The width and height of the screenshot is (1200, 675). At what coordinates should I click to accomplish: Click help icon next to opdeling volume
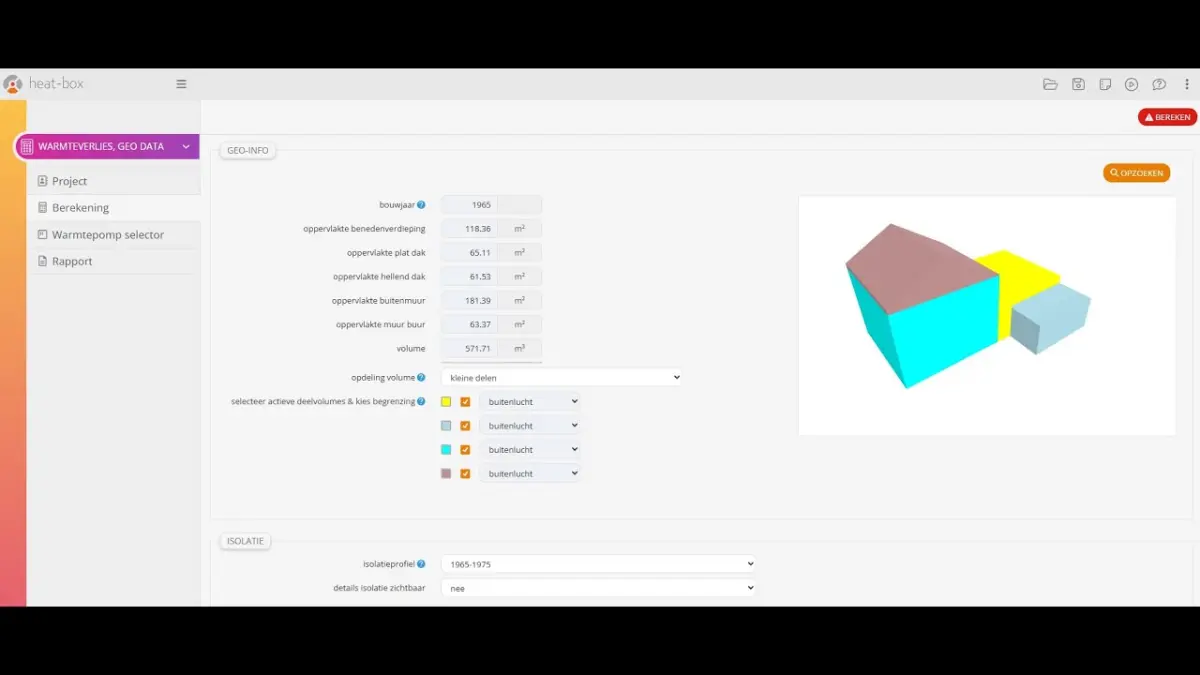[x=421, y=378]
